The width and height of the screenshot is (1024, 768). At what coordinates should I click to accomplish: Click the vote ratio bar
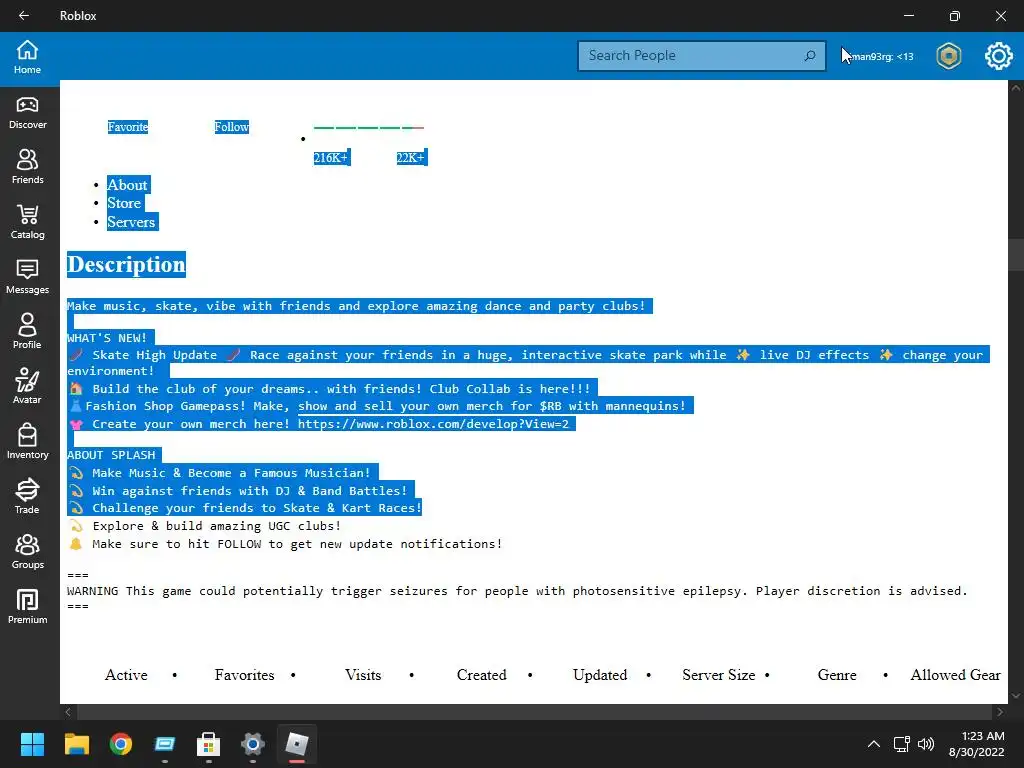[x=369, y=128]
